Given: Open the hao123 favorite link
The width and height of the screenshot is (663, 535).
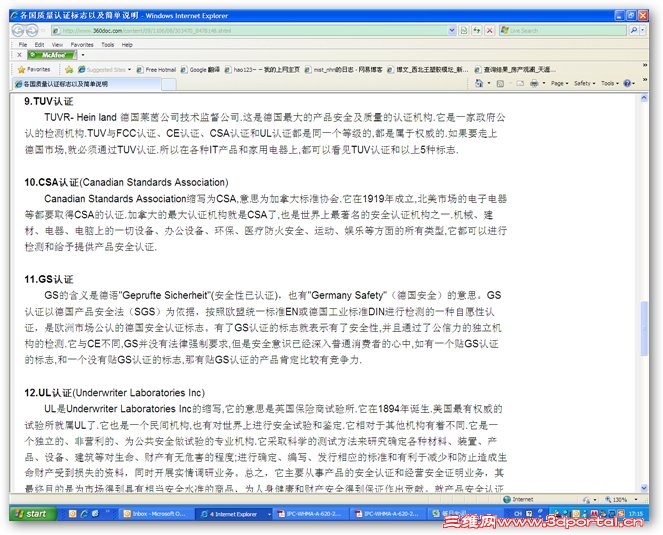Looking at the screenshot, I should pos(262,69).
